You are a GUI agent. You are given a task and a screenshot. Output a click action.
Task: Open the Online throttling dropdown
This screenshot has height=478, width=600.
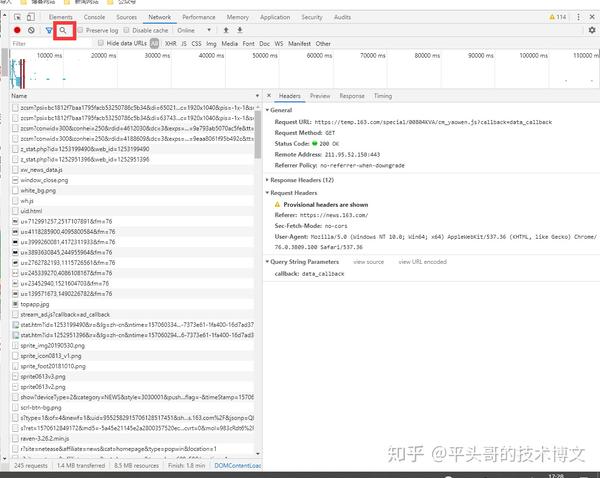coord(194,30)
